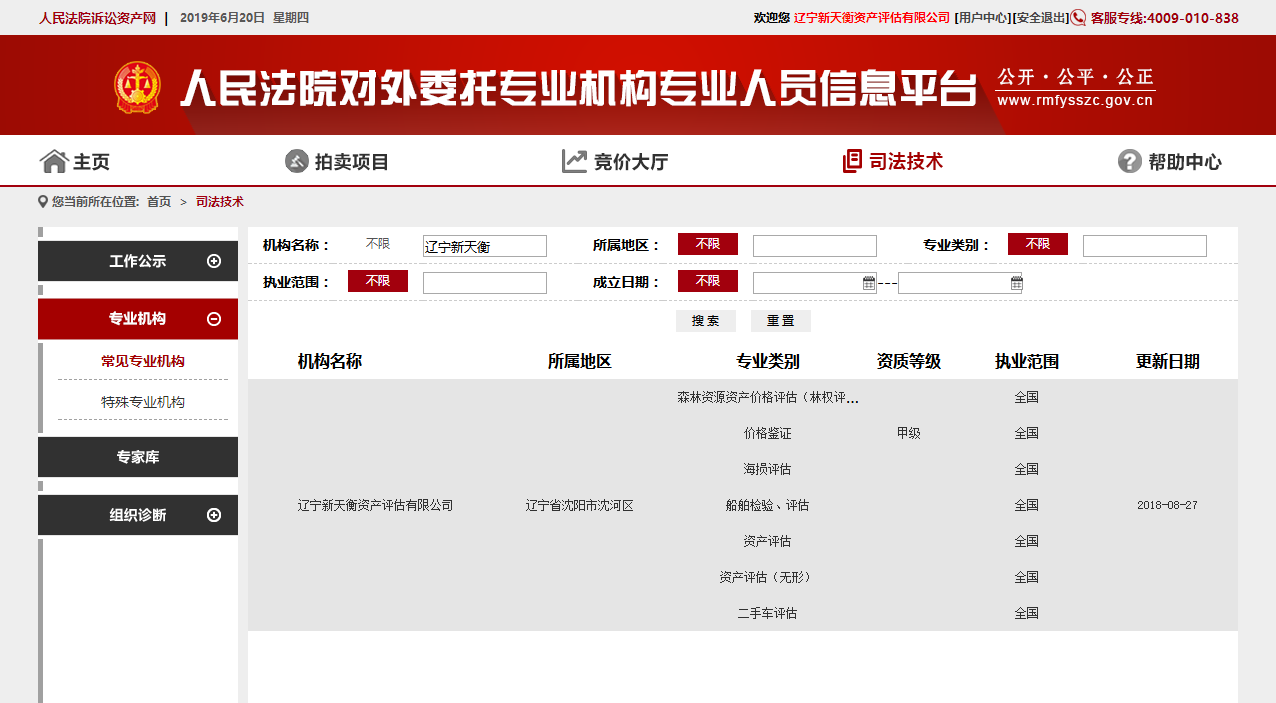Select 常见专业机构 in sidebar
This screenshot has width=1276, height=703.
143,361
